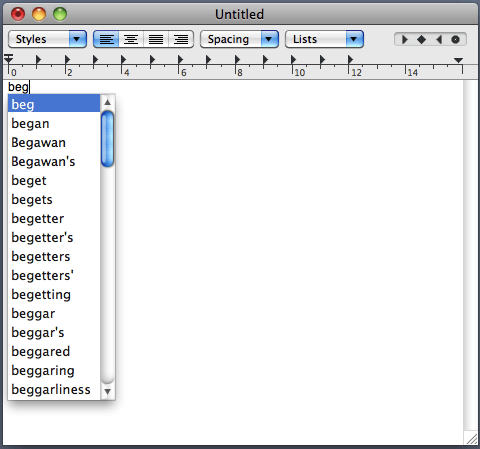Minimize the window with yellow button
Screen dimensions: 480x449
(x=39, y=14)
